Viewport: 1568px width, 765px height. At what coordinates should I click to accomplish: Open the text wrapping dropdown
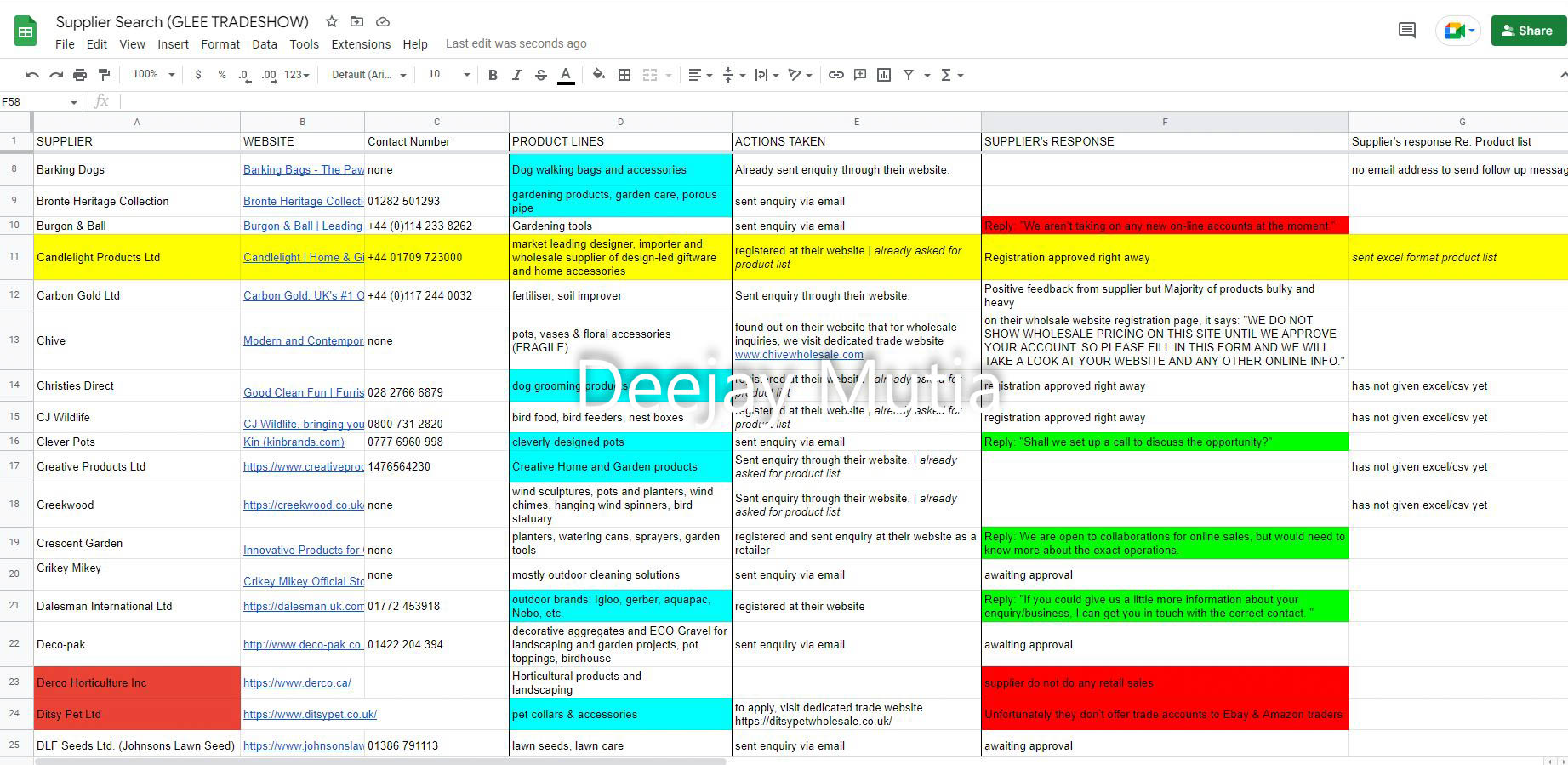click(x=767, y=75)
